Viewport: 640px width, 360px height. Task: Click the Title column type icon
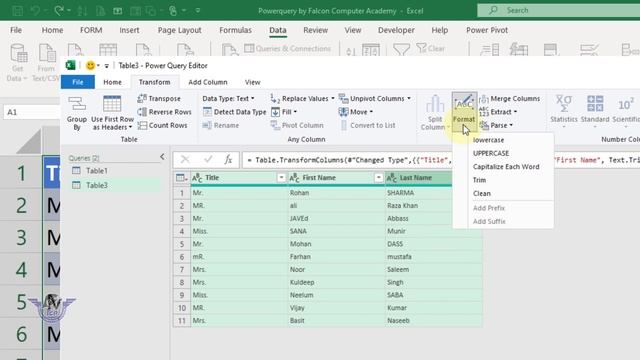tap(197, 178)
